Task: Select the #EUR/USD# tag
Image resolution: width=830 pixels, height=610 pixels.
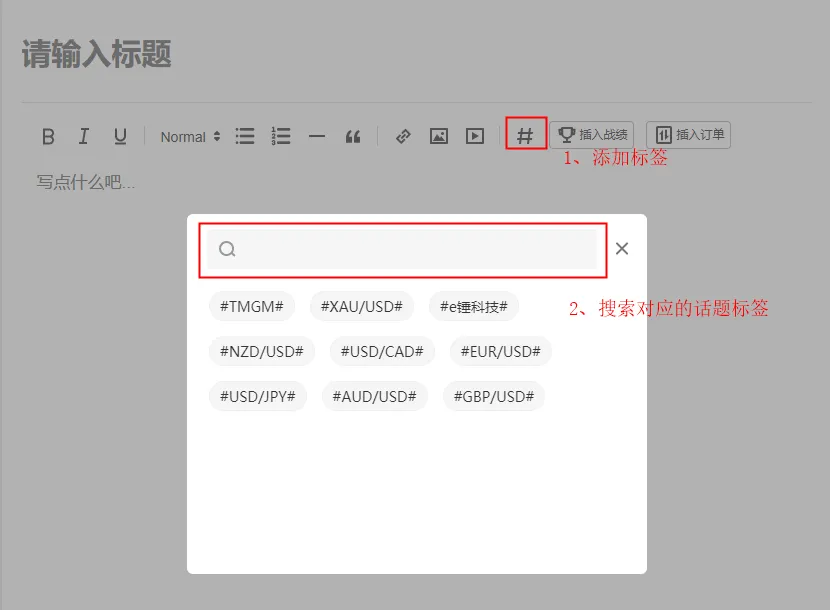Action: 501,352
